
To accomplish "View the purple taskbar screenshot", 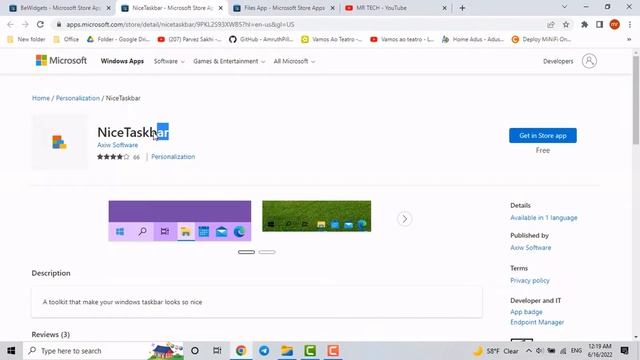I will [180, 221].
